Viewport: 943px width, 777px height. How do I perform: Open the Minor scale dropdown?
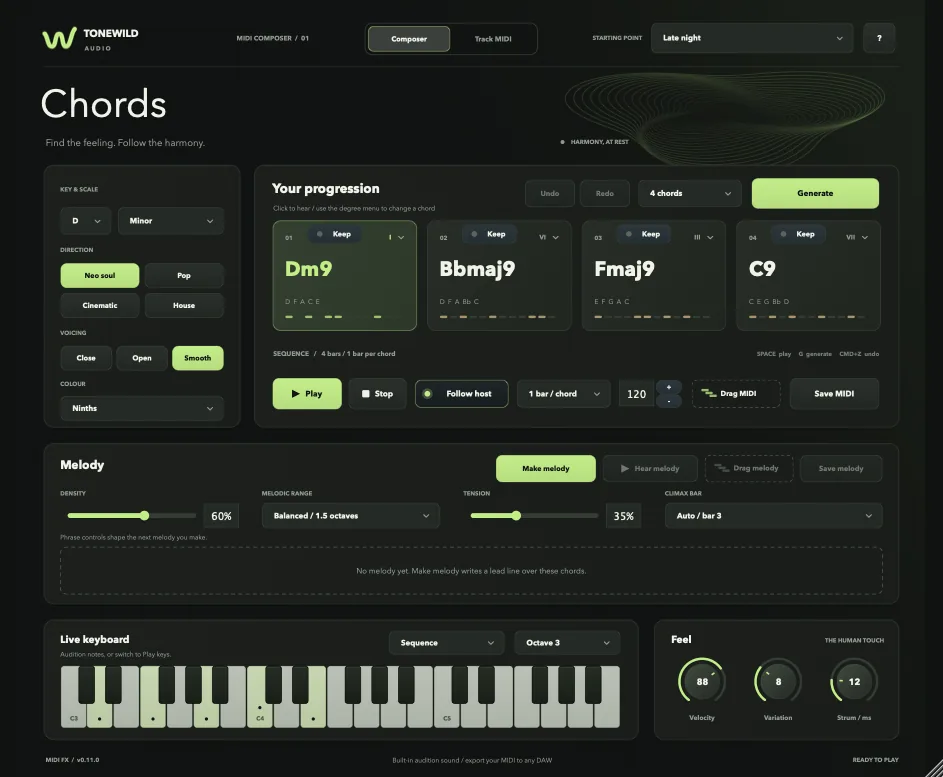point(171,221)
